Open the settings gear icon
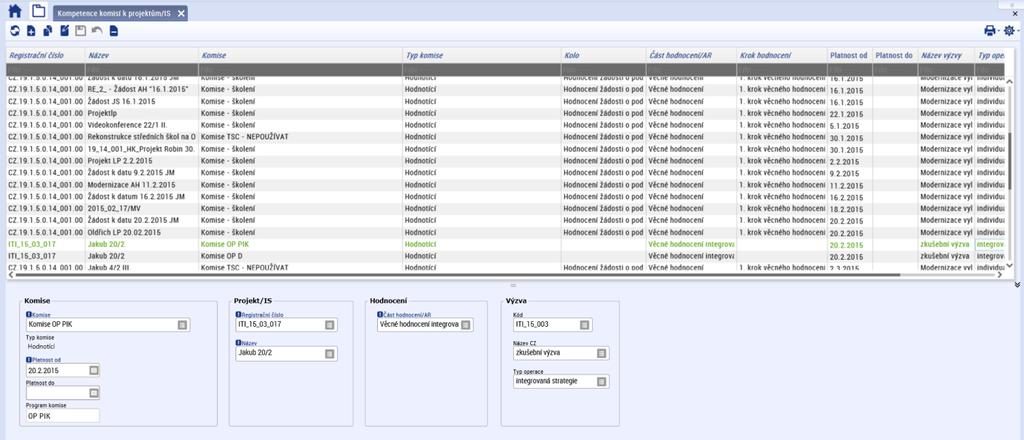Image resolution: width=1024 pixels, height=440 pixels. [x=1009, y=31]
